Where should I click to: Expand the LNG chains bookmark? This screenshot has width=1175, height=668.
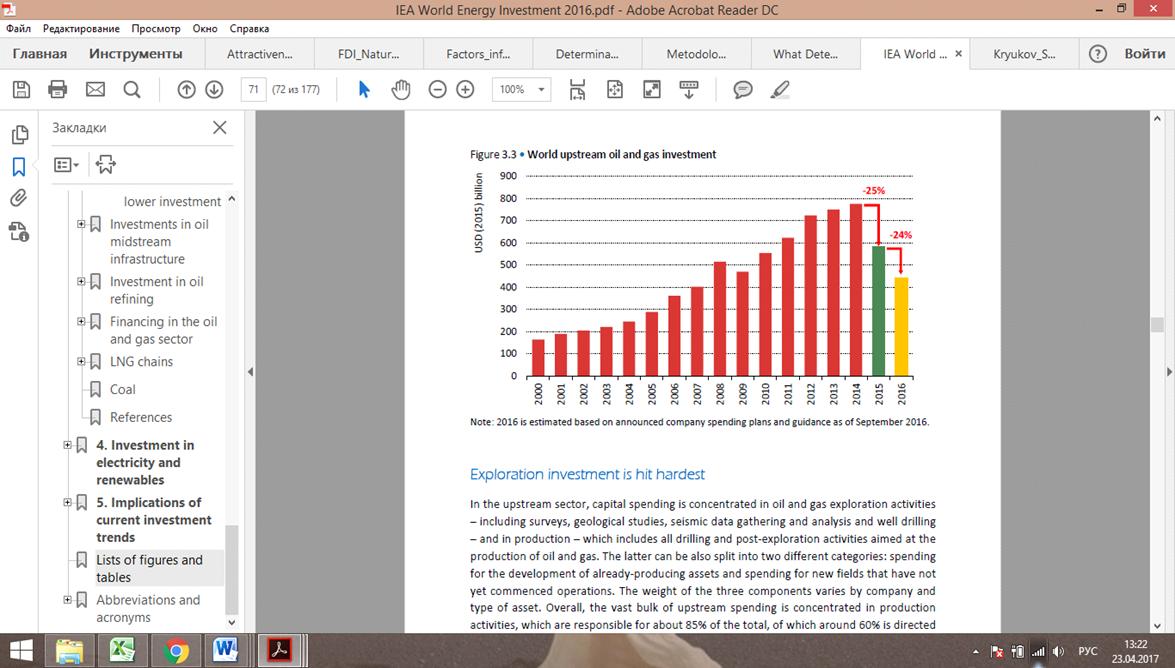pos(82,362)
